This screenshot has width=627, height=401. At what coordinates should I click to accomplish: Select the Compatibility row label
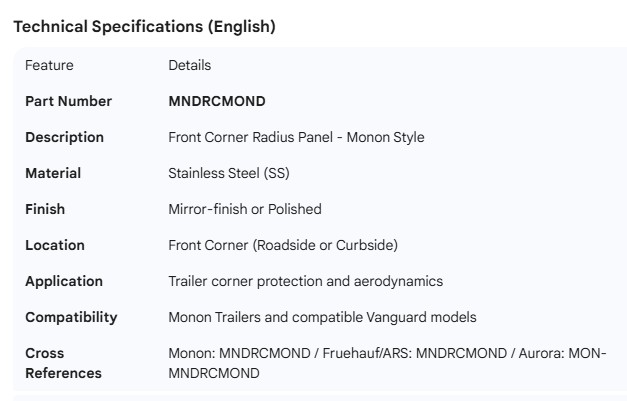(71, 317)
